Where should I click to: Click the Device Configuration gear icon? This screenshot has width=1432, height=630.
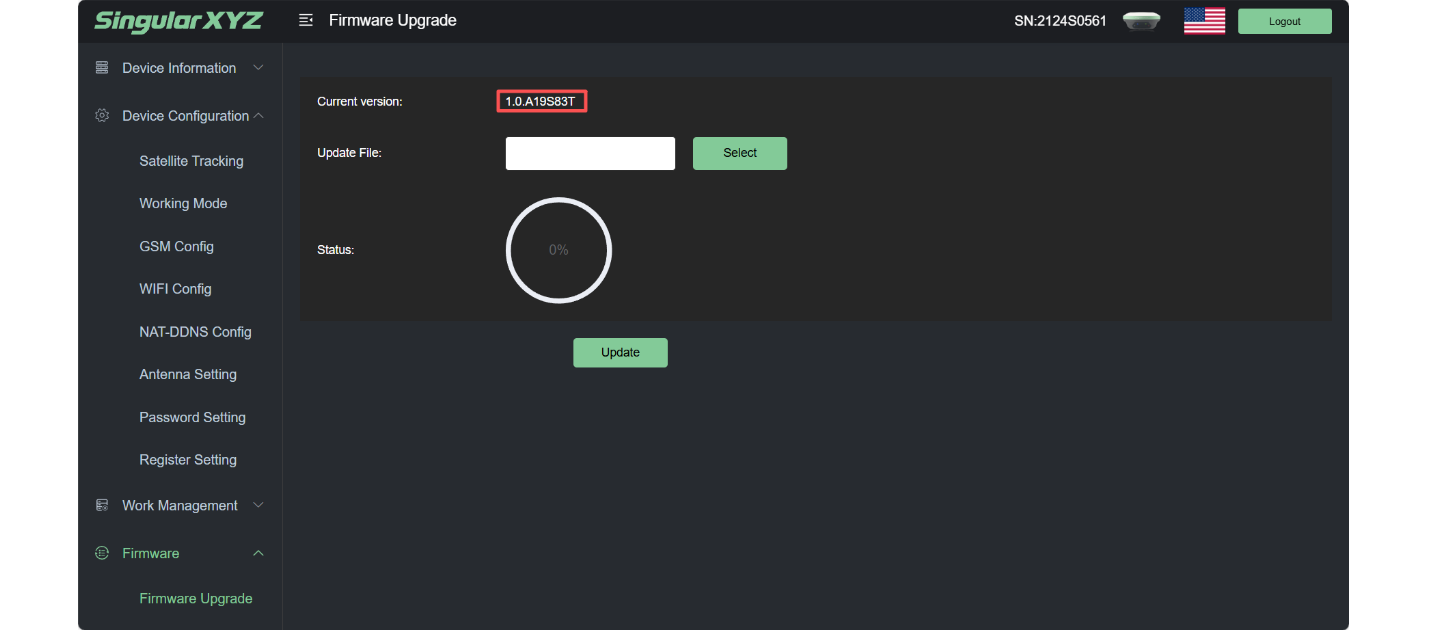[101, 116]
